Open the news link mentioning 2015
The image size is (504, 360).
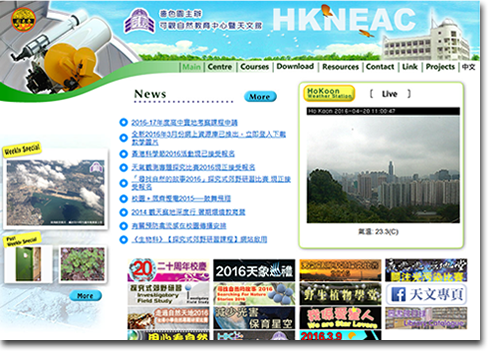pos(181,199)
